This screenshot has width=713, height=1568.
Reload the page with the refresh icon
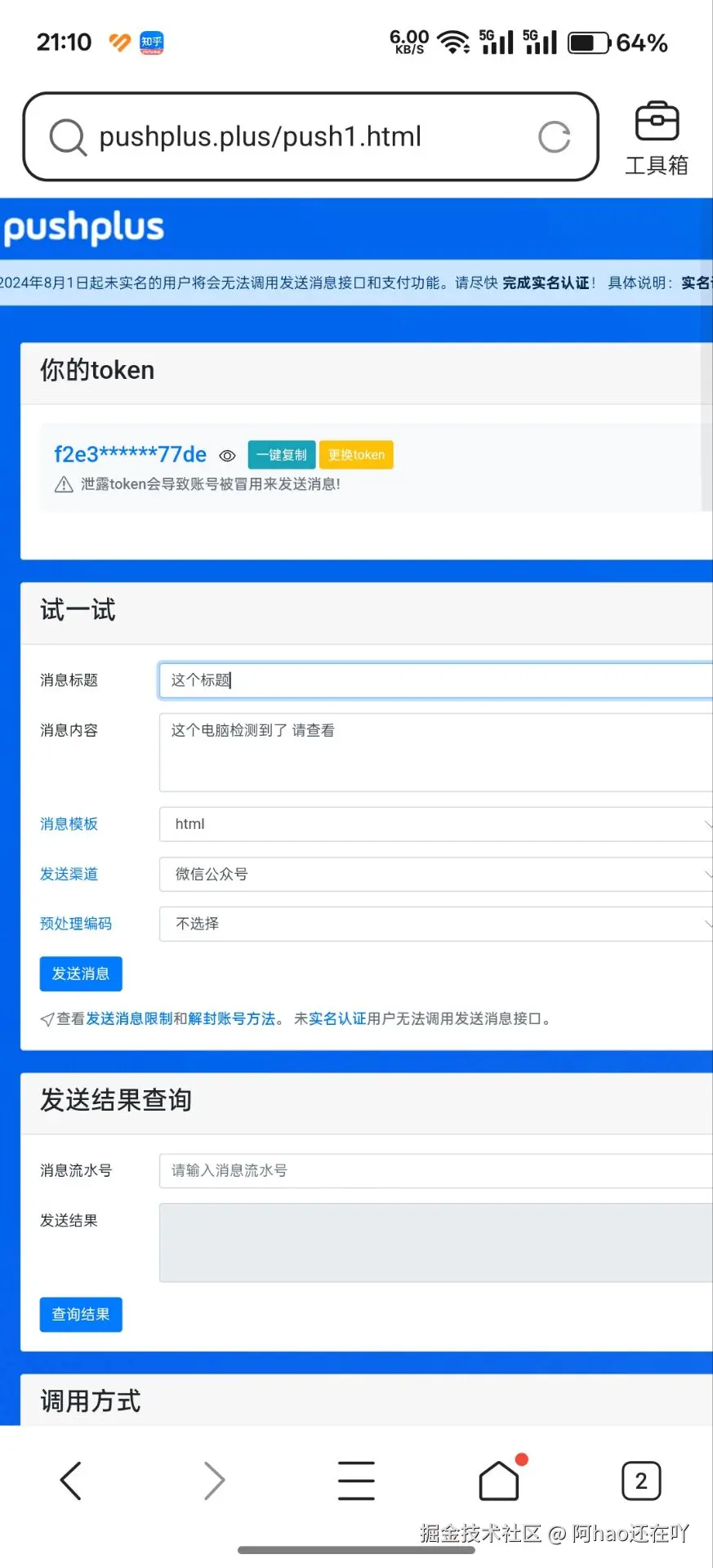[x=555, y=137]
